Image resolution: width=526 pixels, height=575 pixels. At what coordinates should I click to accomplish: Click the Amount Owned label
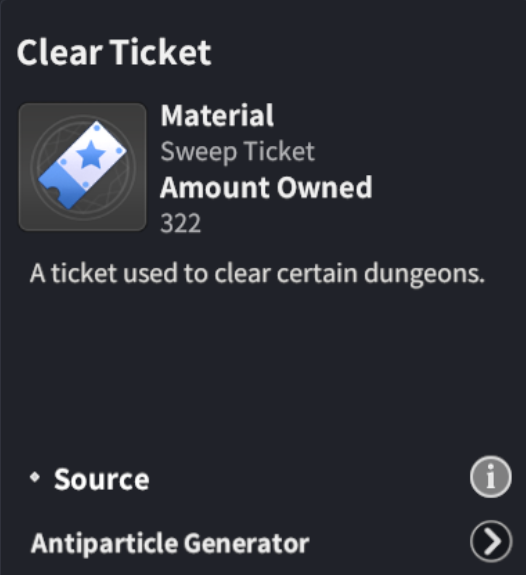266,187
